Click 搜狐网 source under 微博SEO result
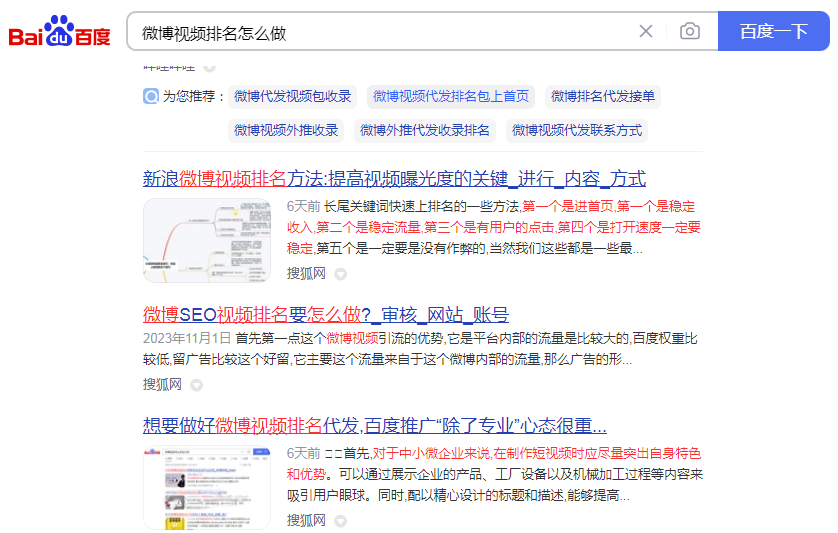838x533 pixels. (x=162, y=384)
